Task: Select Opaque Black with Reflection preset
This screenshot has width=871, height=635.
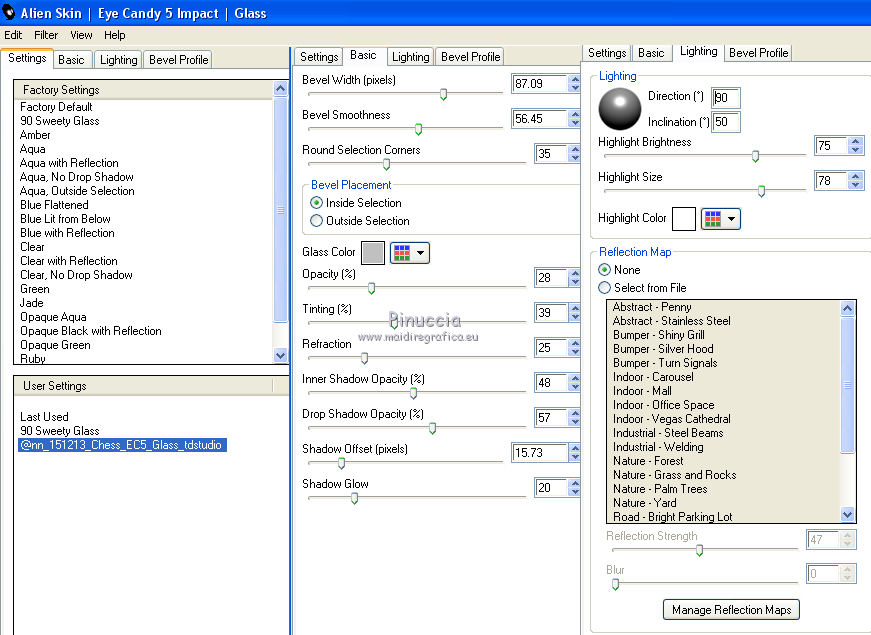Action: click(x=91, y=331)
